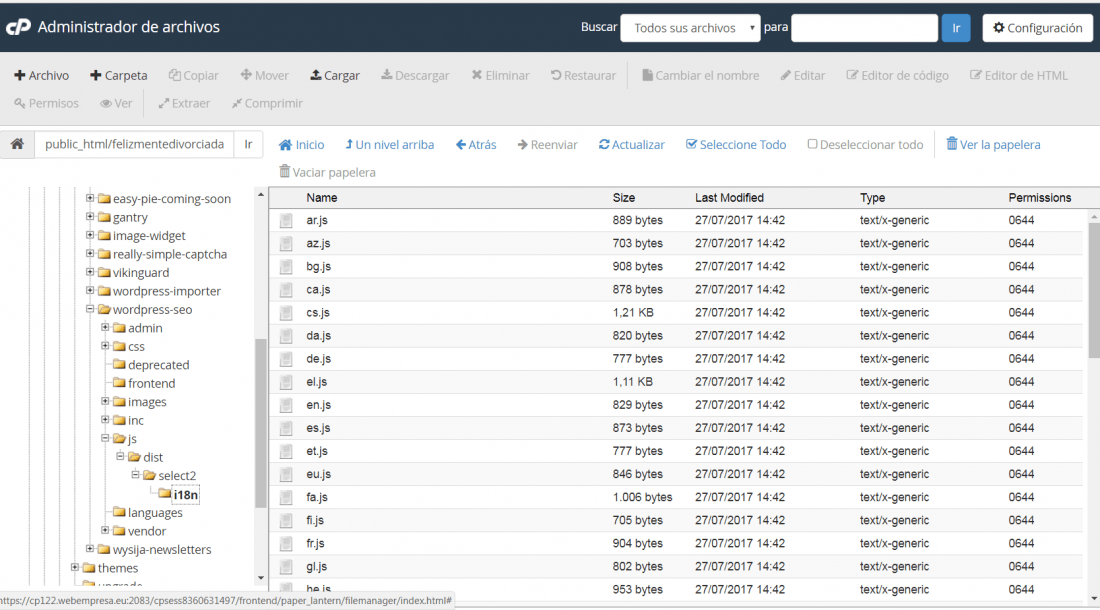Click the Extraer toolbar button

coord(184,103)
